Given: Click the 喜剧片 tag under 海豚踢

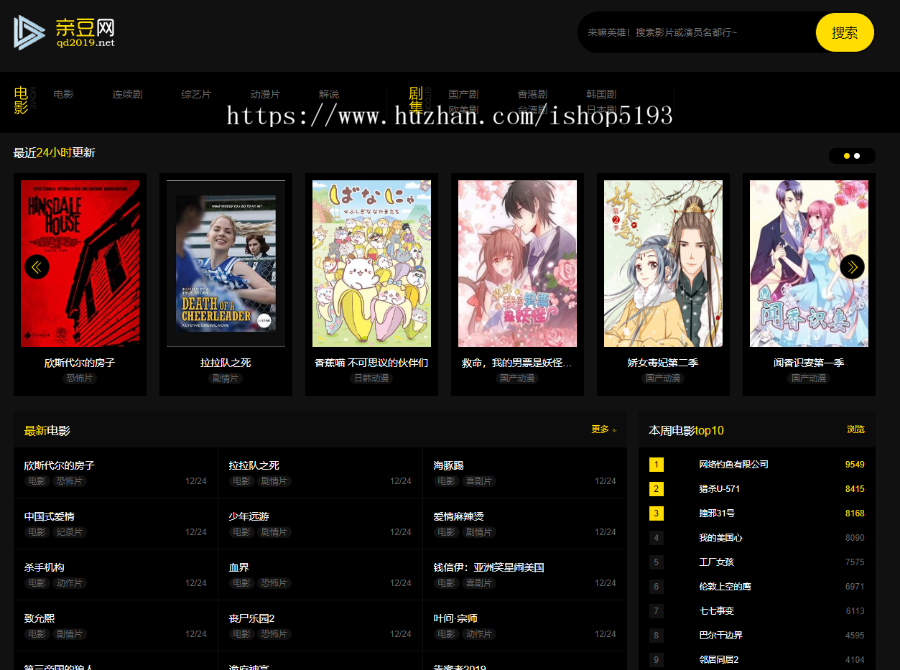Looking at the screenshot, I should pyautogui.click(x=479, y=481).
